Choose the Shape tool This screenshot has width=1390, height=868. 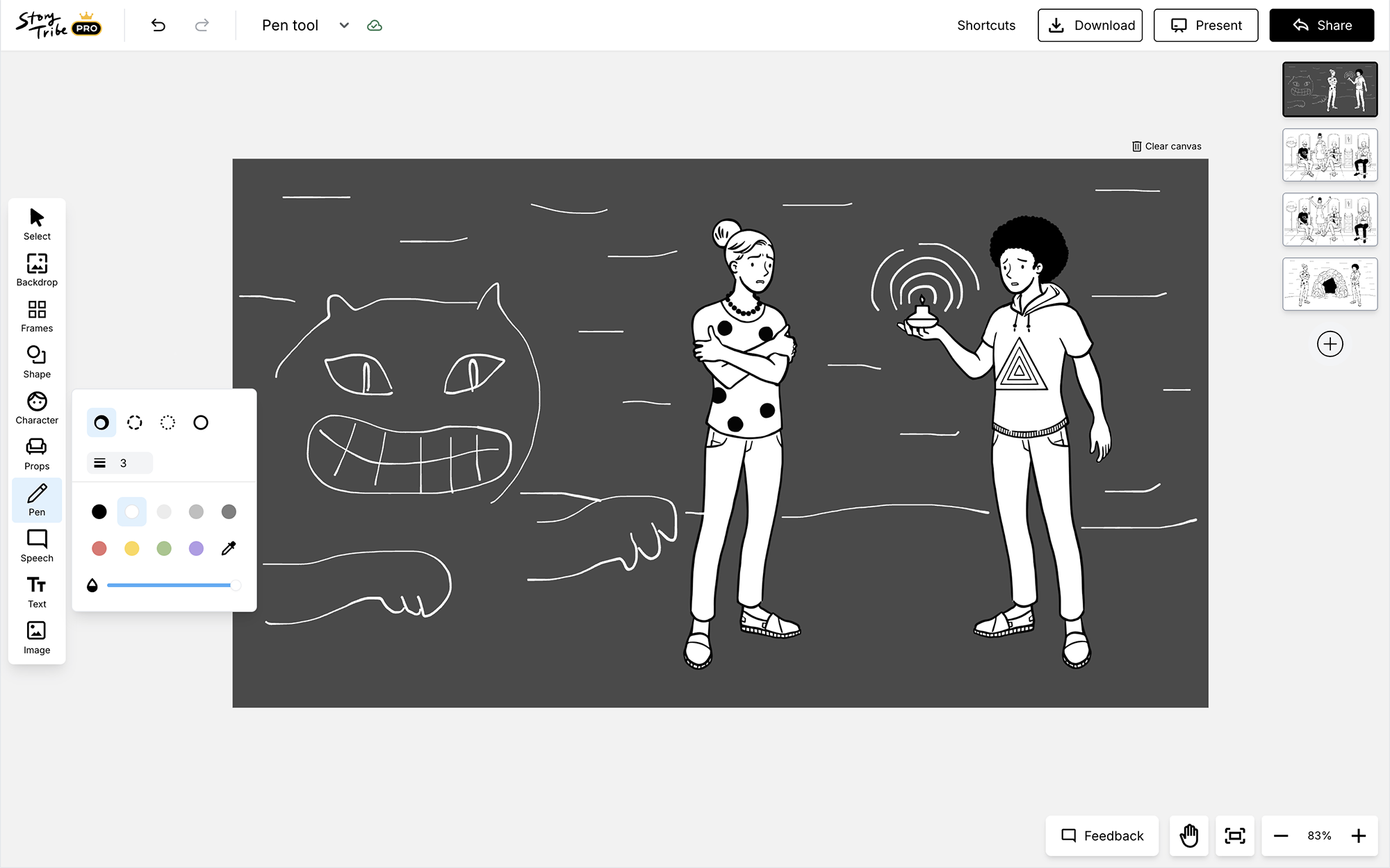[37, 361]
